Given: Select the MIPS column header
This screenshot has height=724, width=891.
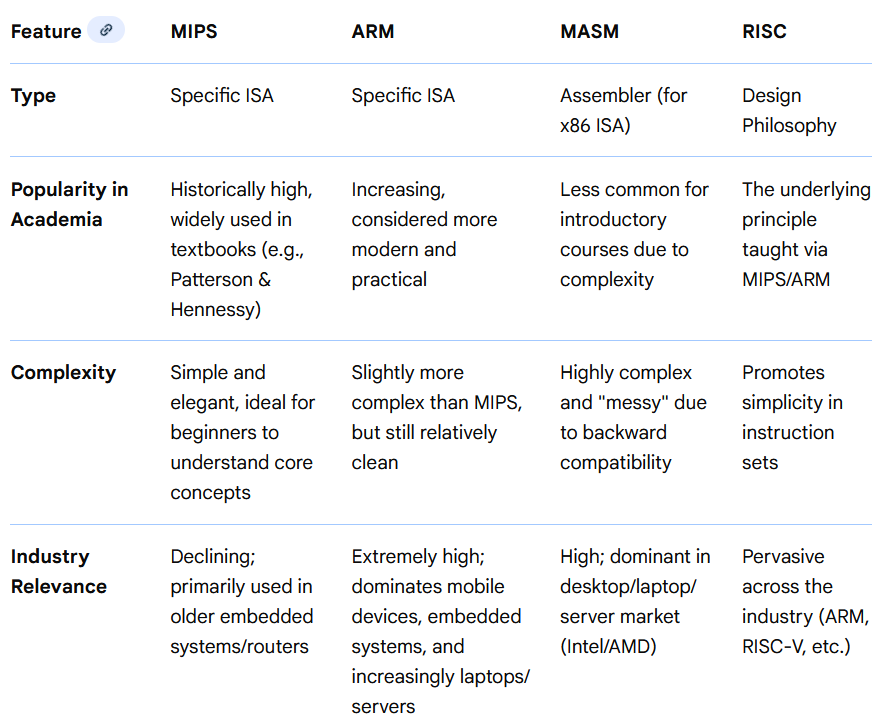Looking at the screenshot, I should pos(194,32).
